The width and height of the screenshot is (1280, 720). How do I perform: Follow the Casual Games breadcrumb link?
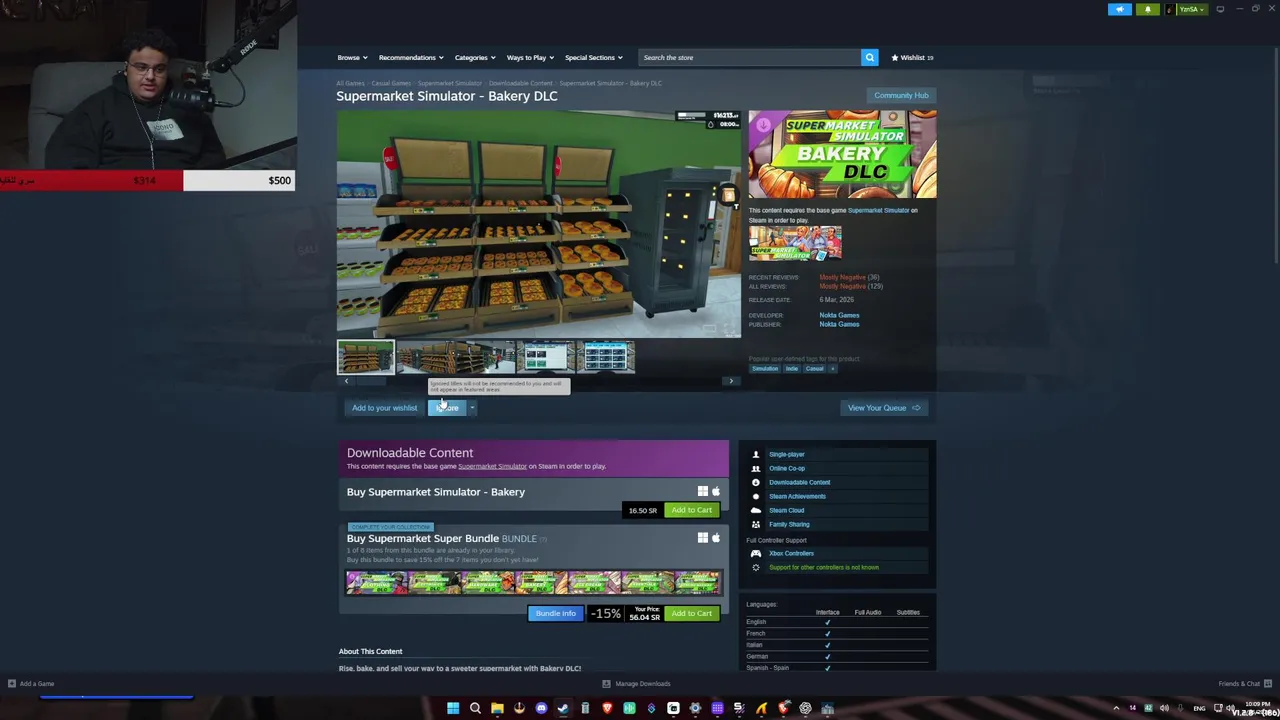[x=391, y=83]
